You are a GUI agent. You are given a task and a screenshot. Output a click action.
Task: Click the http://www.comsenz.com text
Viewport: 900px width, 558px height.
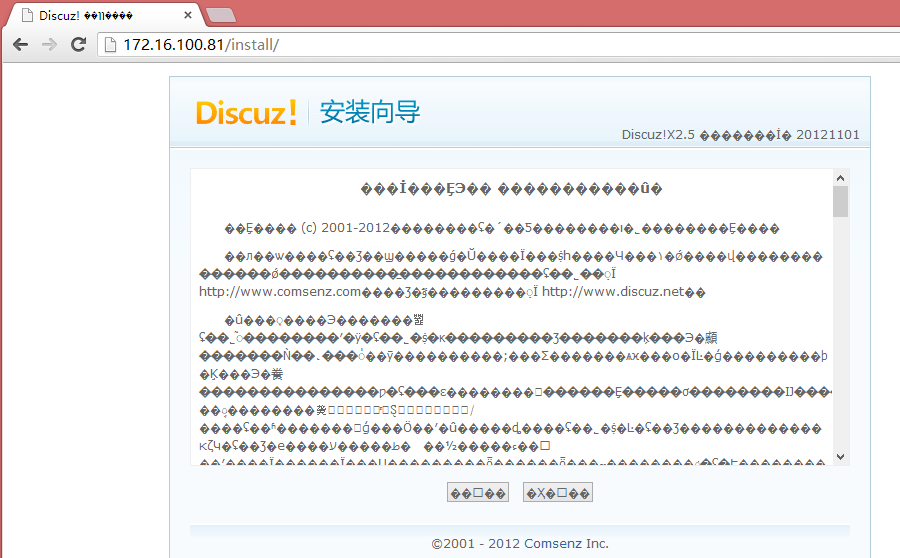(280, 292)
